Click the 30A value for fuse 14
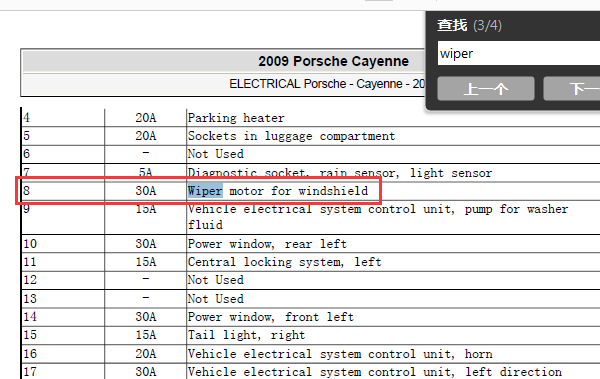This screenshot has width=600, height=379. click(145, 317)
